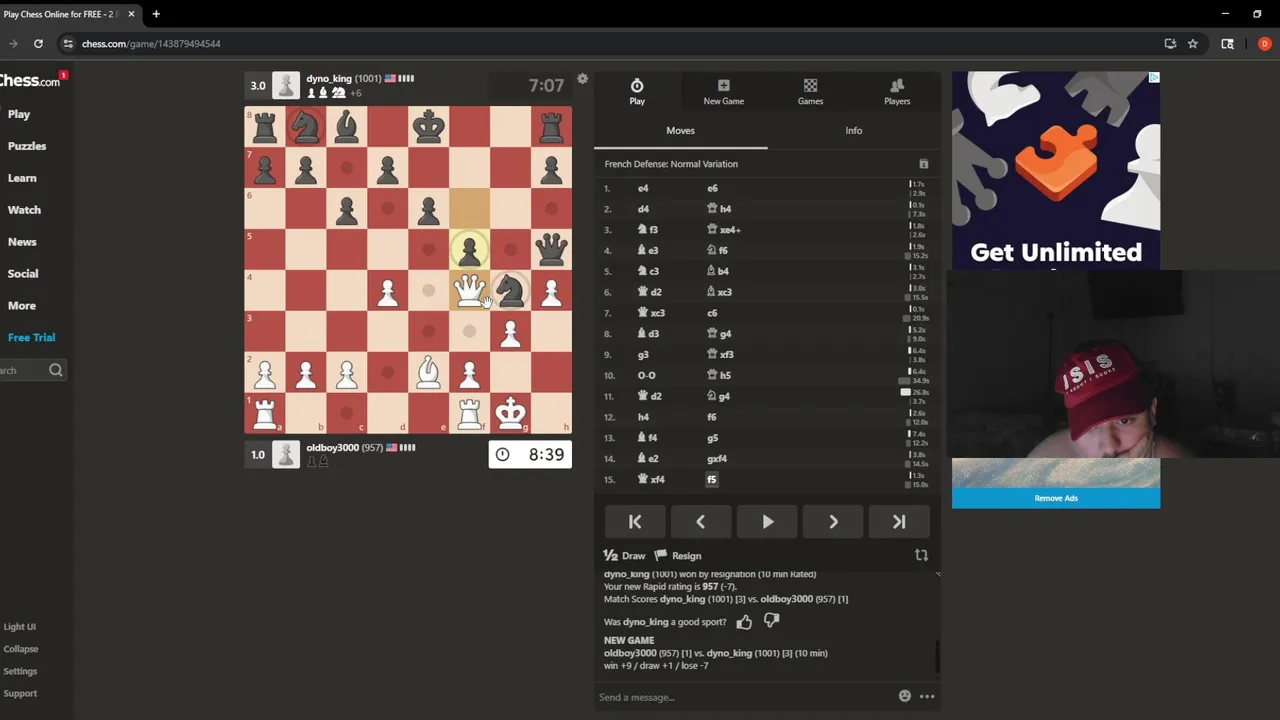The height and width of the screenshot is (720, 1280).
Task: Select the black knight on g4
Action: [510, 290]
